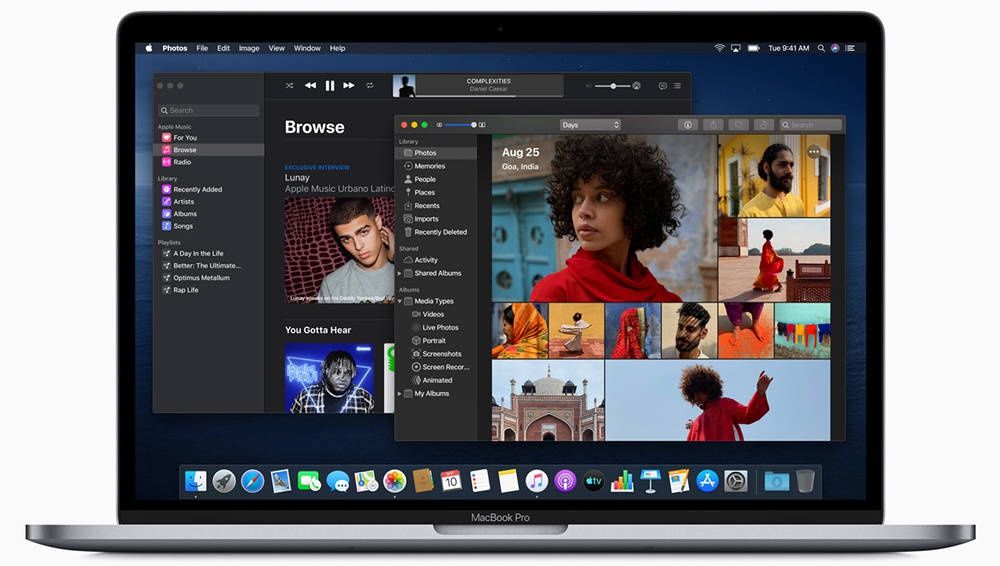
Task: Favorite the photo using heart button
Action: [739, 125]
